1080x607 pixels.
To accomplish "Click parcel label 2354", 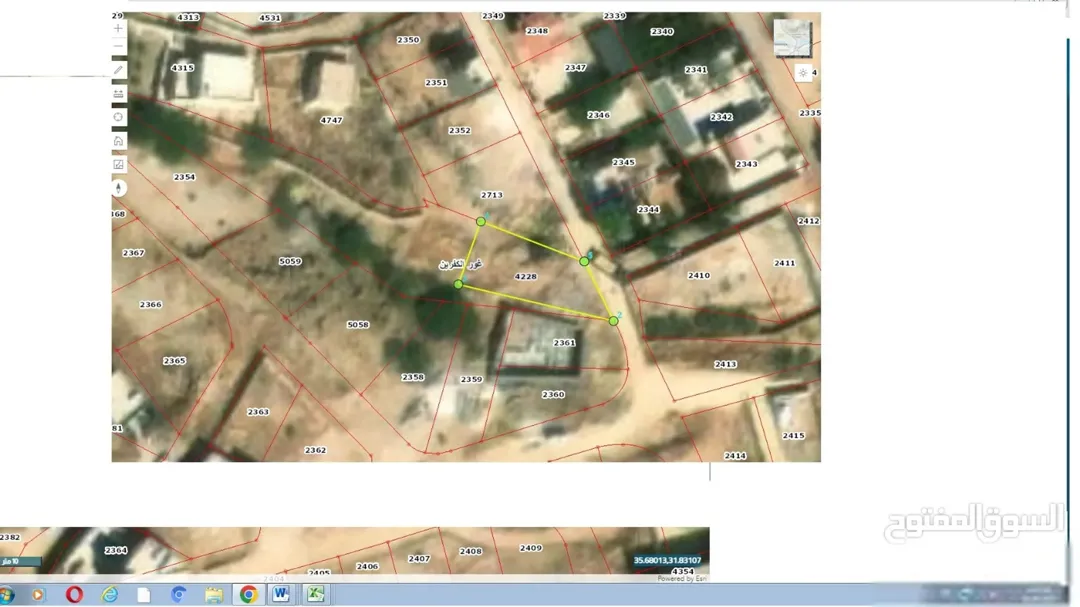I will click(184, 177).
